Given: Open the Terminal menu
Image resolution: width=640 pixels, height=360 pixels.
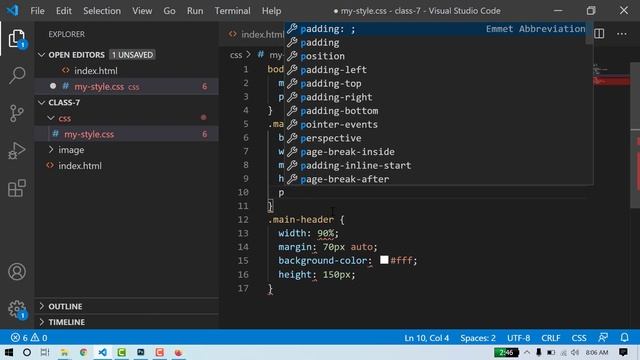Looking at the screenshot, I should [232, 11].
